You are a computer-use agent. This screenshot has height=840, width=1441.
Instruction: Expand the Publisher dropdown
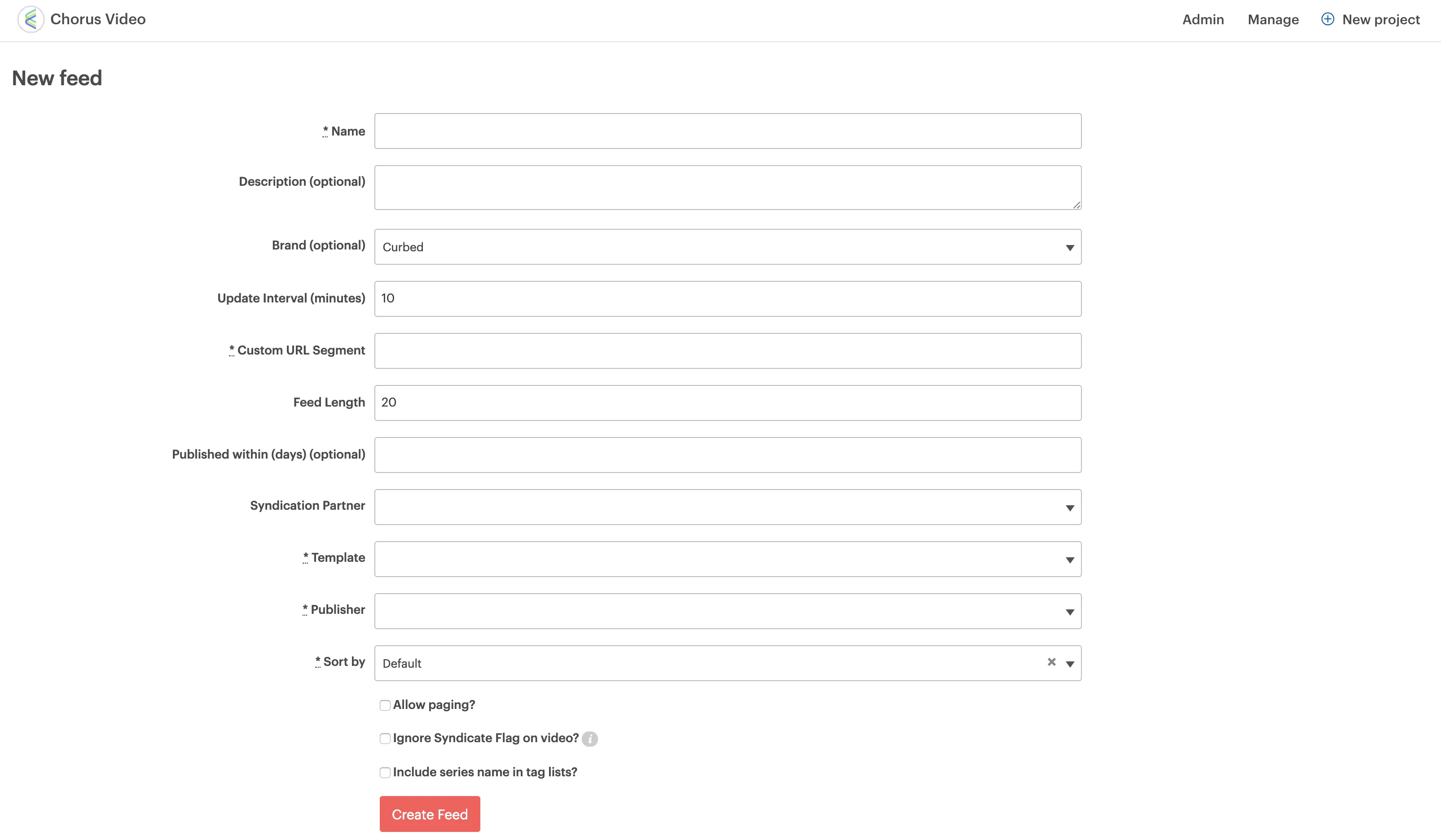pos(727,611)
